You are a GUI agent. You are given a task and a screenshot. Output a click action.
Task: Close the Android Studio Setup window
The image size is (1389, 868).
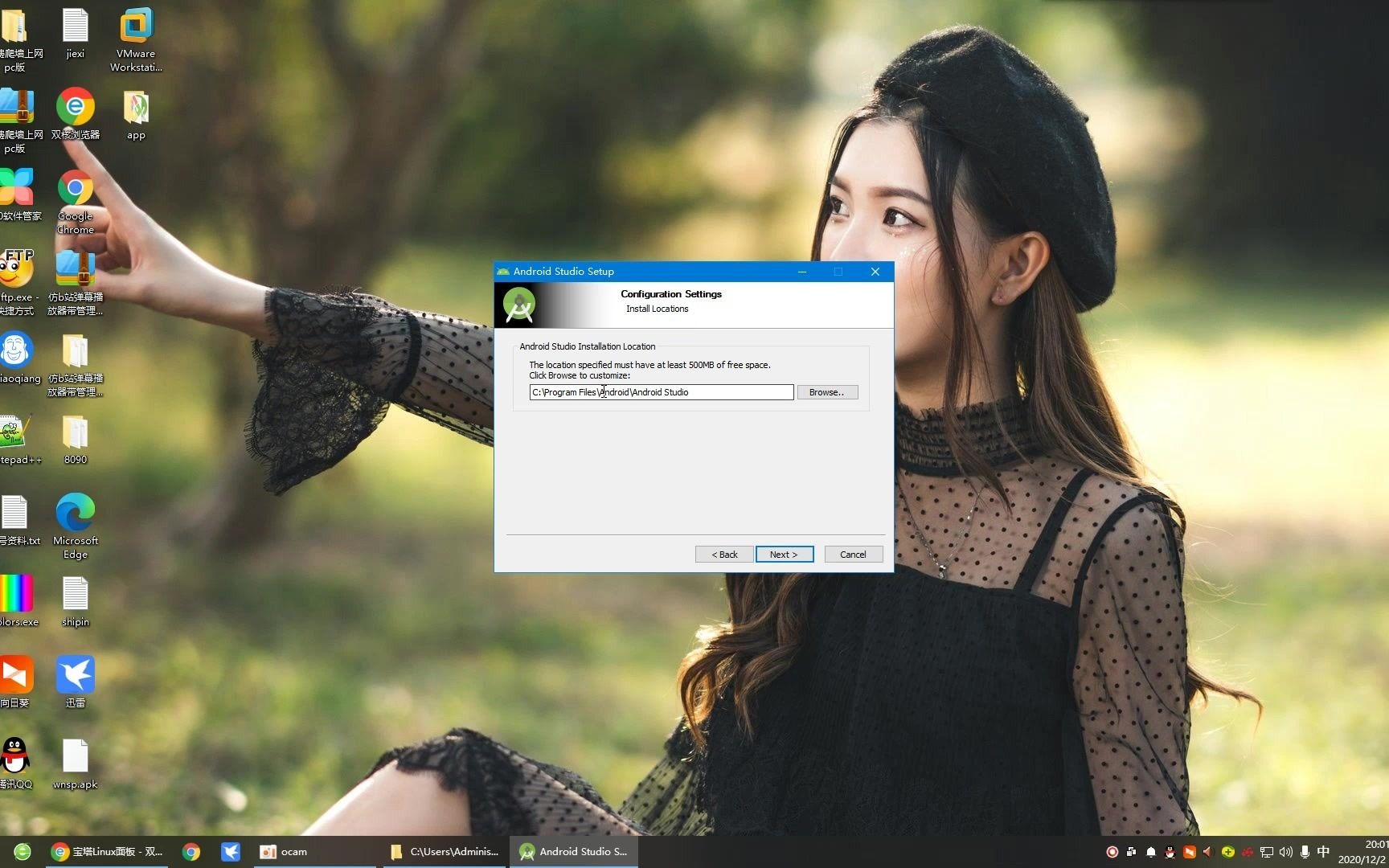point(875,272)
